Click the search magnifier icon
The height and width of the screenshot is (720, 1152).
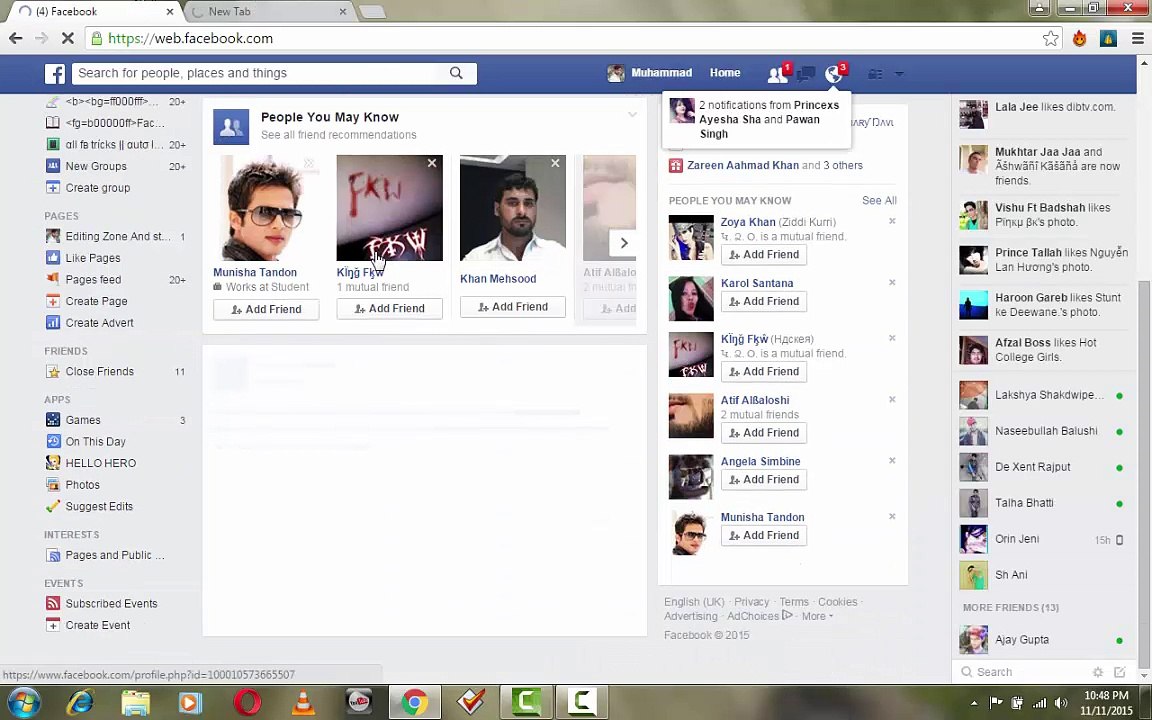click(456, 73)
